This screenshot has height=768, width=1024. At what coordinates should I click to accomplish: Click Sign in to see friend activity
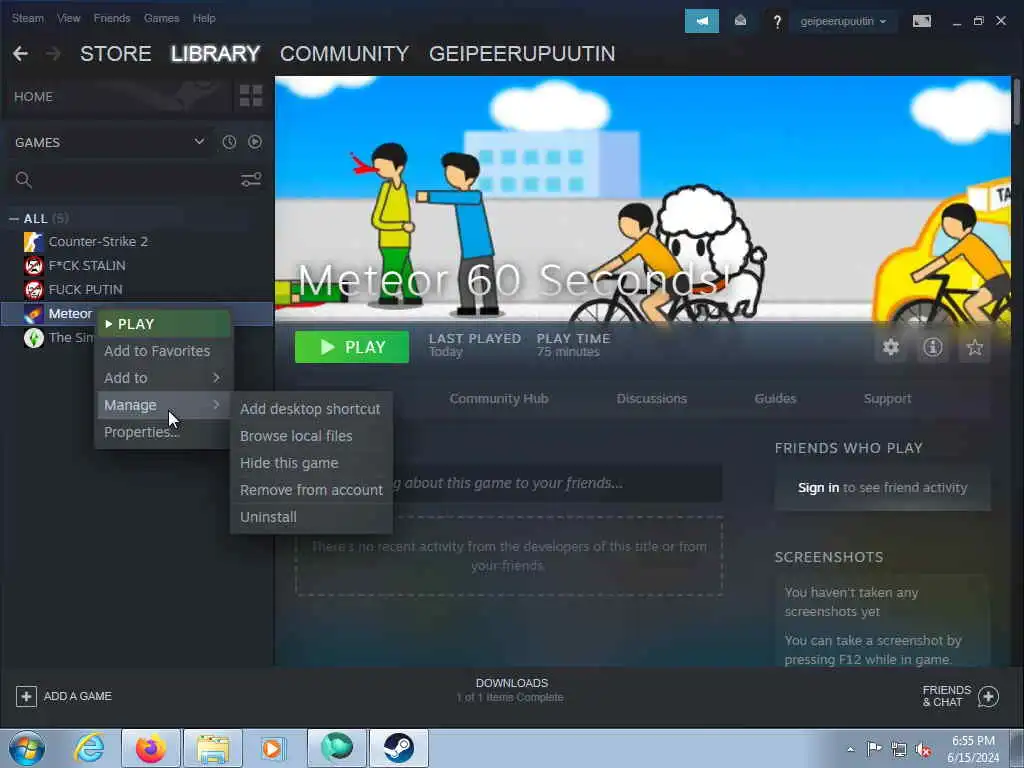818,488
